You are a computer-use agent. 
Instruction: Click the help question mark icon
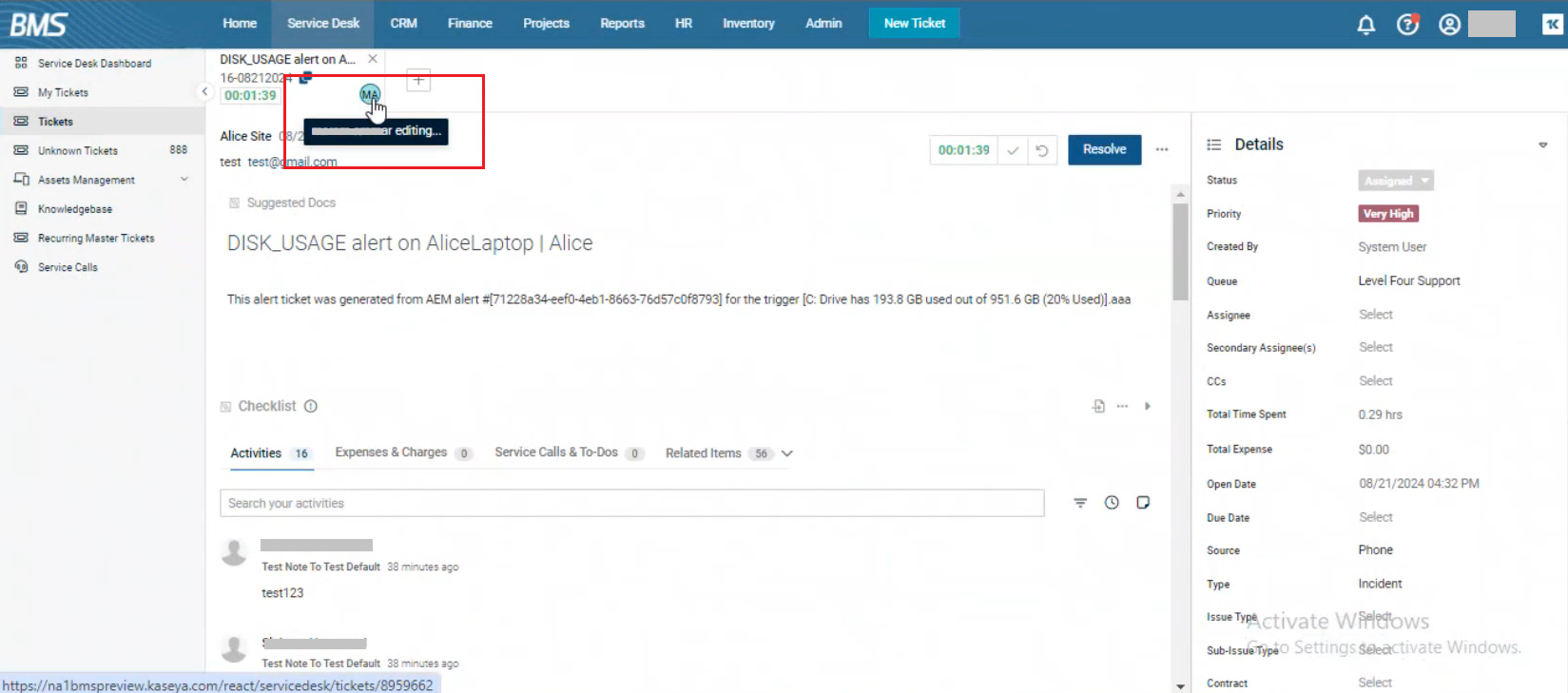tap(1407, 25)
